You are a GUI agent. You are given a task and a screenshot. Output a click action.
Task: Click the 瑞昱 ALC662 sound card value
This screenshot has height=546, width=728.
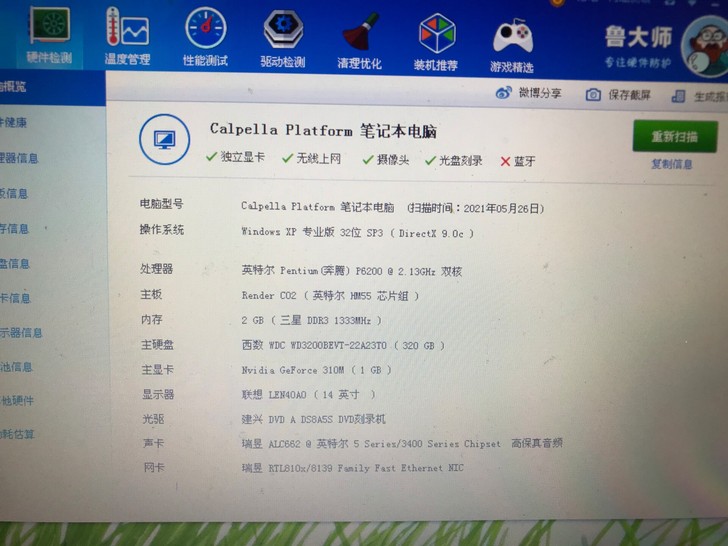click(x=402, y=443)
